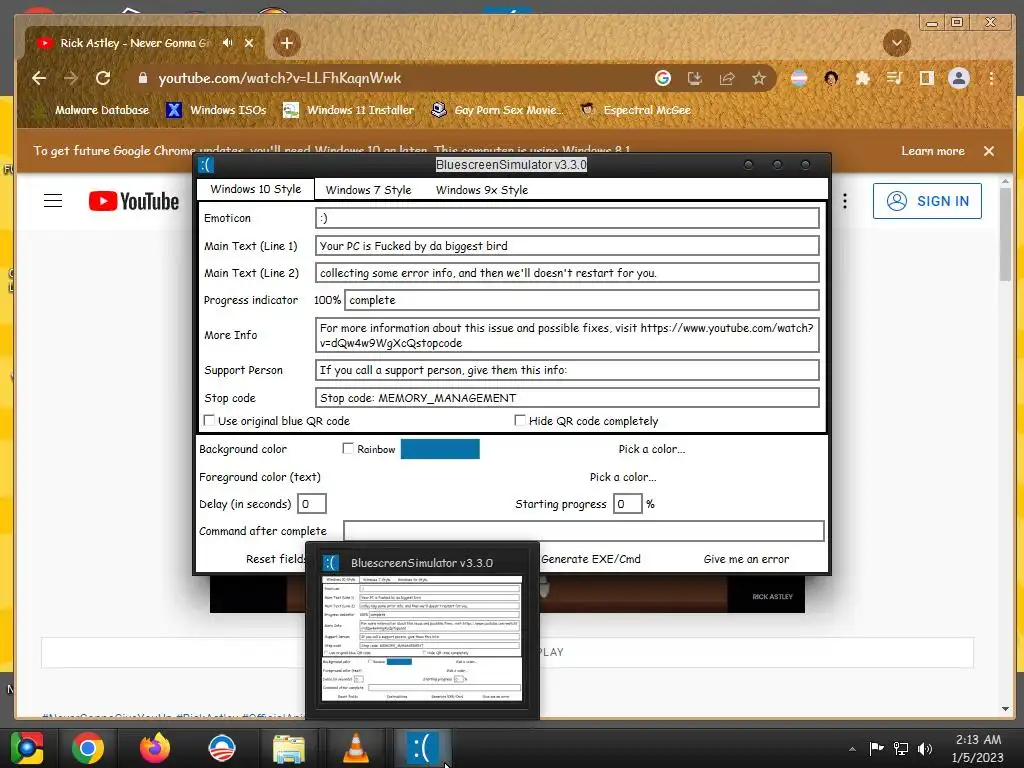Open Chrome from the taskbar

pyautogui.click(x=88, y=748)
